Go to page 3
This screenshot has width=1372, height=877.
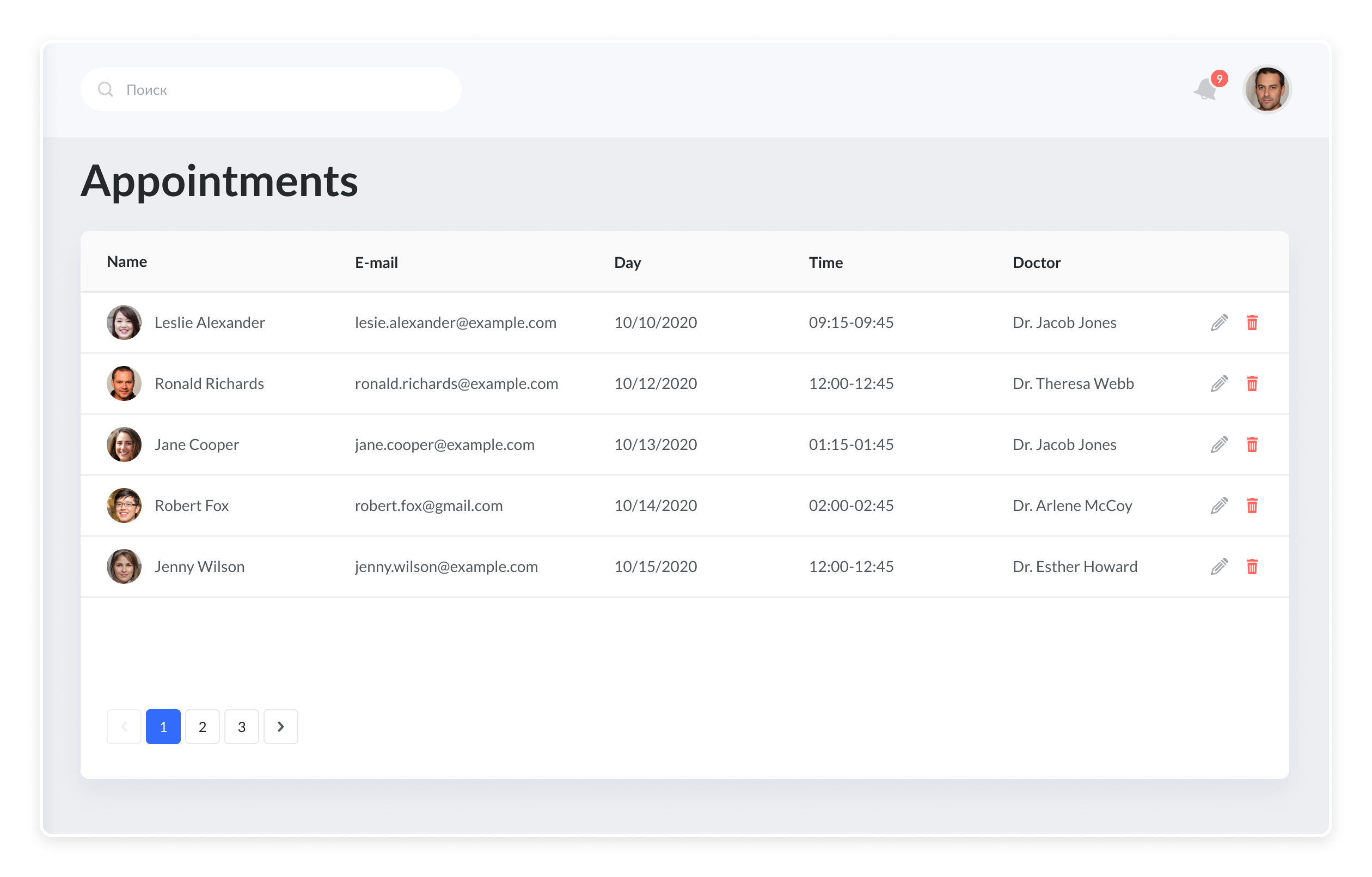coord(242,727)
